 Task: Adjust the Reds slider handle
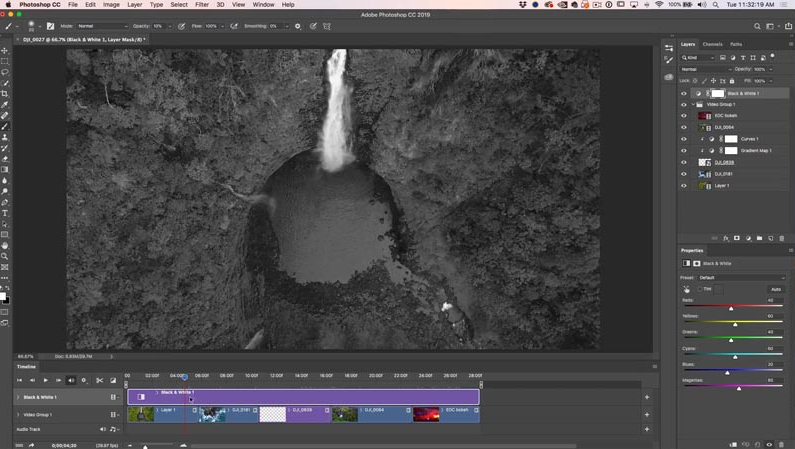tap(731, 308)
